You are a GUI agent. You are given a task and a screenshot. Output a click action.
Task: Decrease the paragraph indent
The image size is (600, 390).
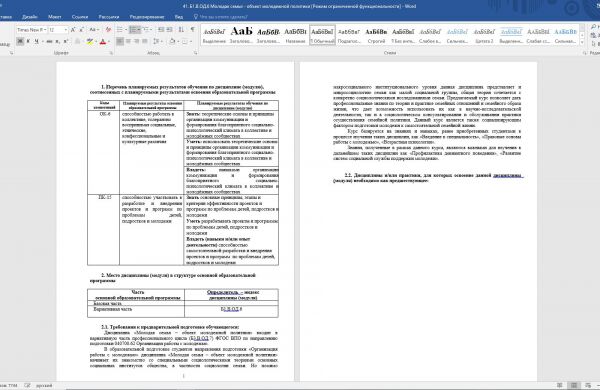coord(161,30)
